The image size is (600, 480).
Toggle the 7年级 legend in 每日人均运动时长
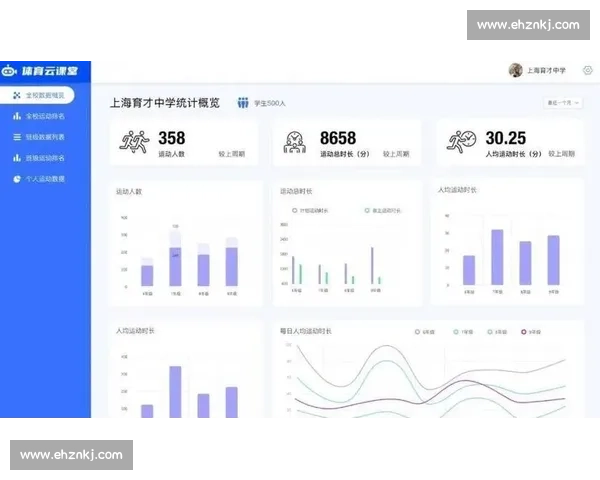463,332
